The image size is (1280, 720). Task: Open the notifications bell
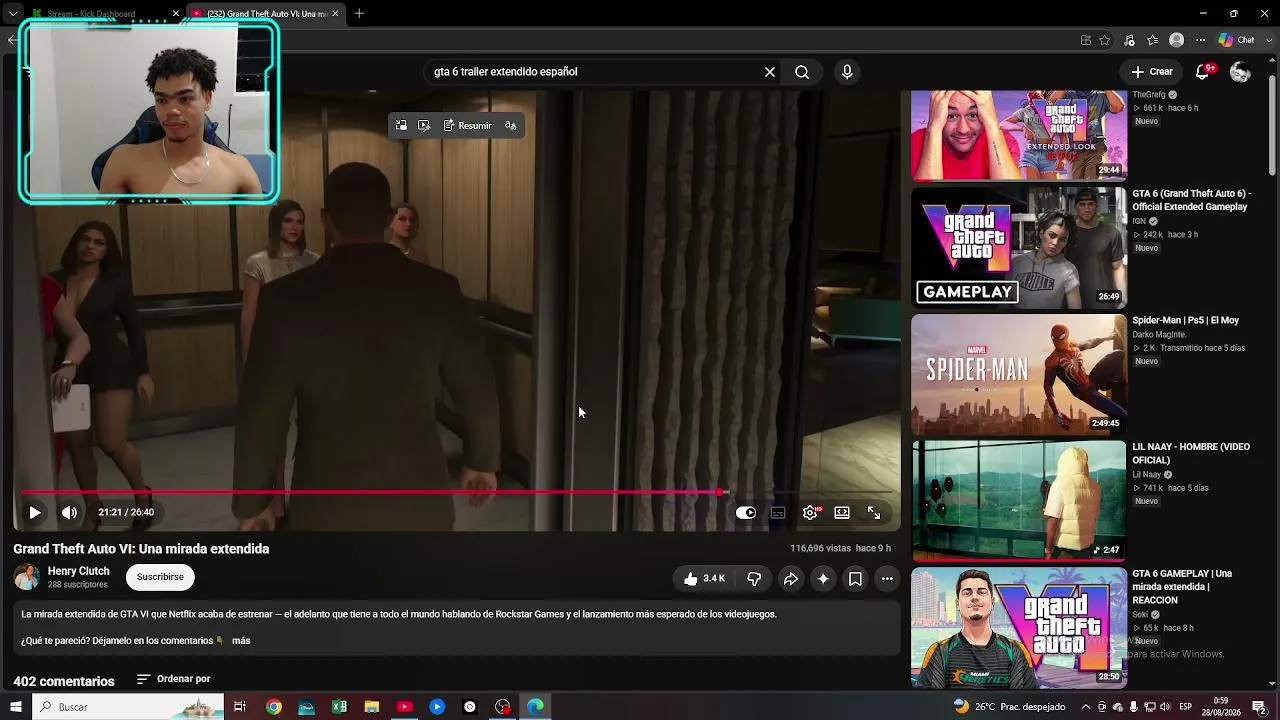1203,72
